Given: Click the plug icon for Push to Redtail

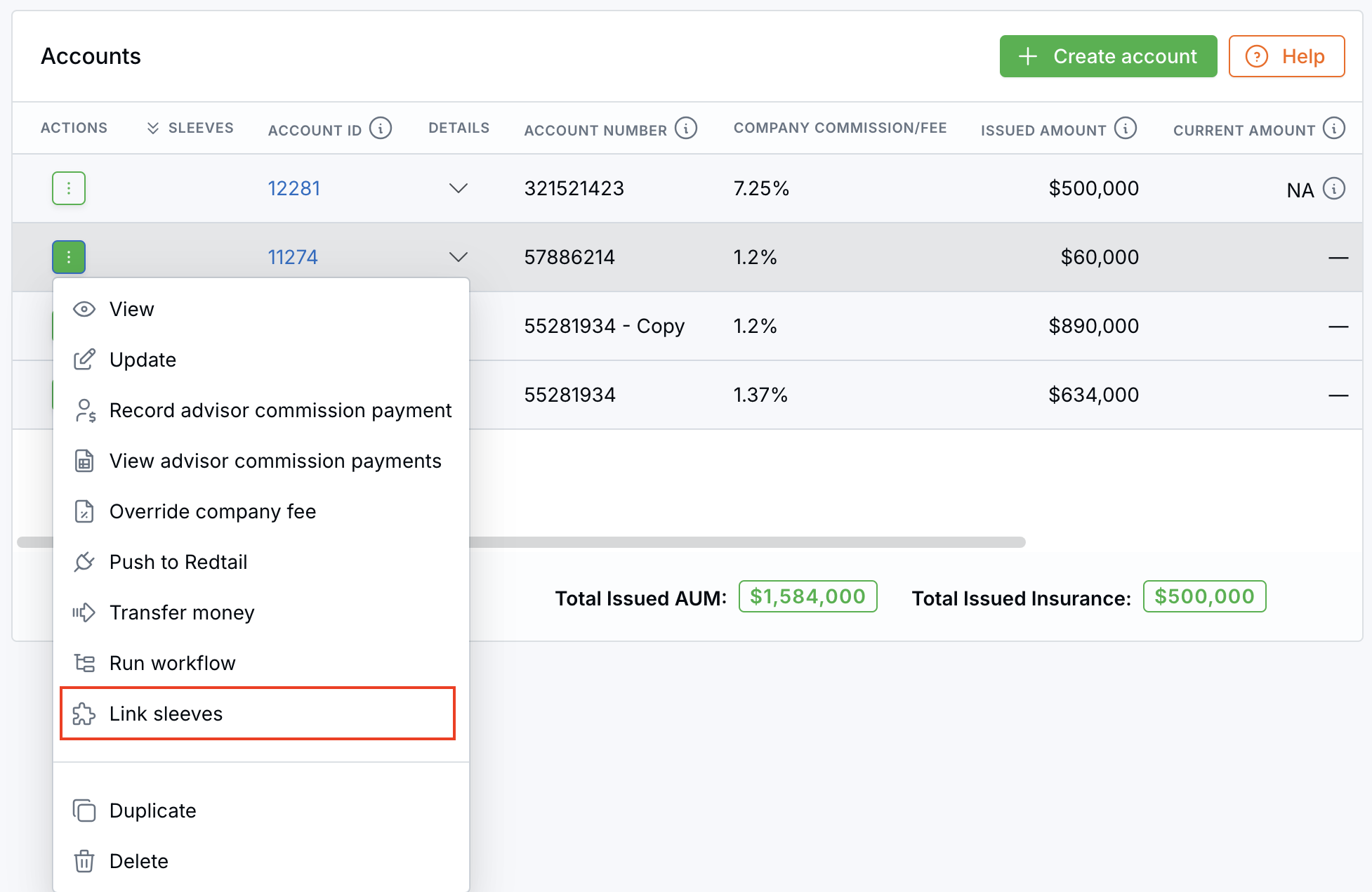Looking at the screenshot, I should (x=84, y=562).
